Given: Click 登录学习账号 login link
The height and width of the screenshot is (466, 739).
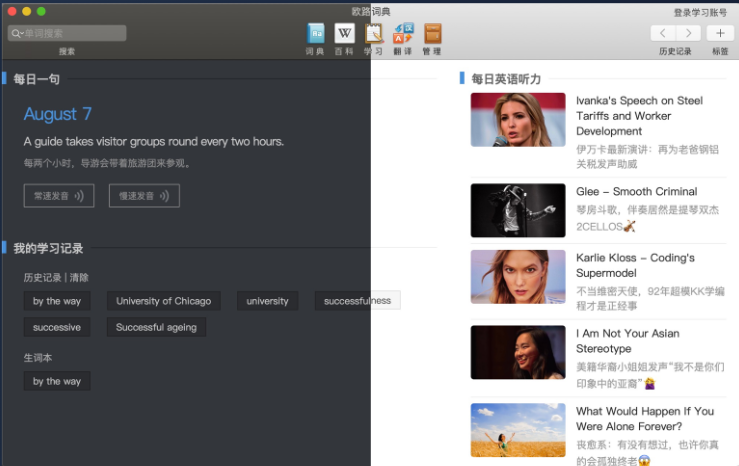Looking at the screenshot, I should coord(700,12).
